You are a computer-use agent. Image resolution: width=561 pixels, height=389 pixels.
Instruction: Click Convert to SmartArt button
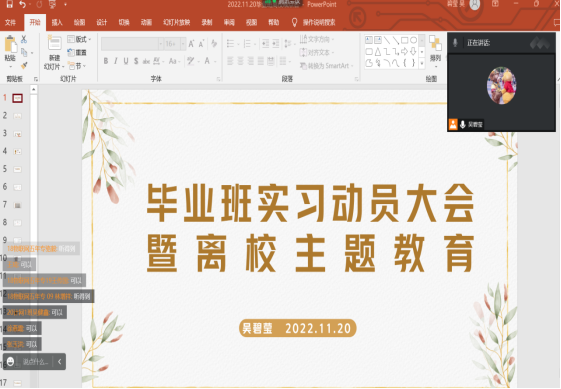point(326,66)
